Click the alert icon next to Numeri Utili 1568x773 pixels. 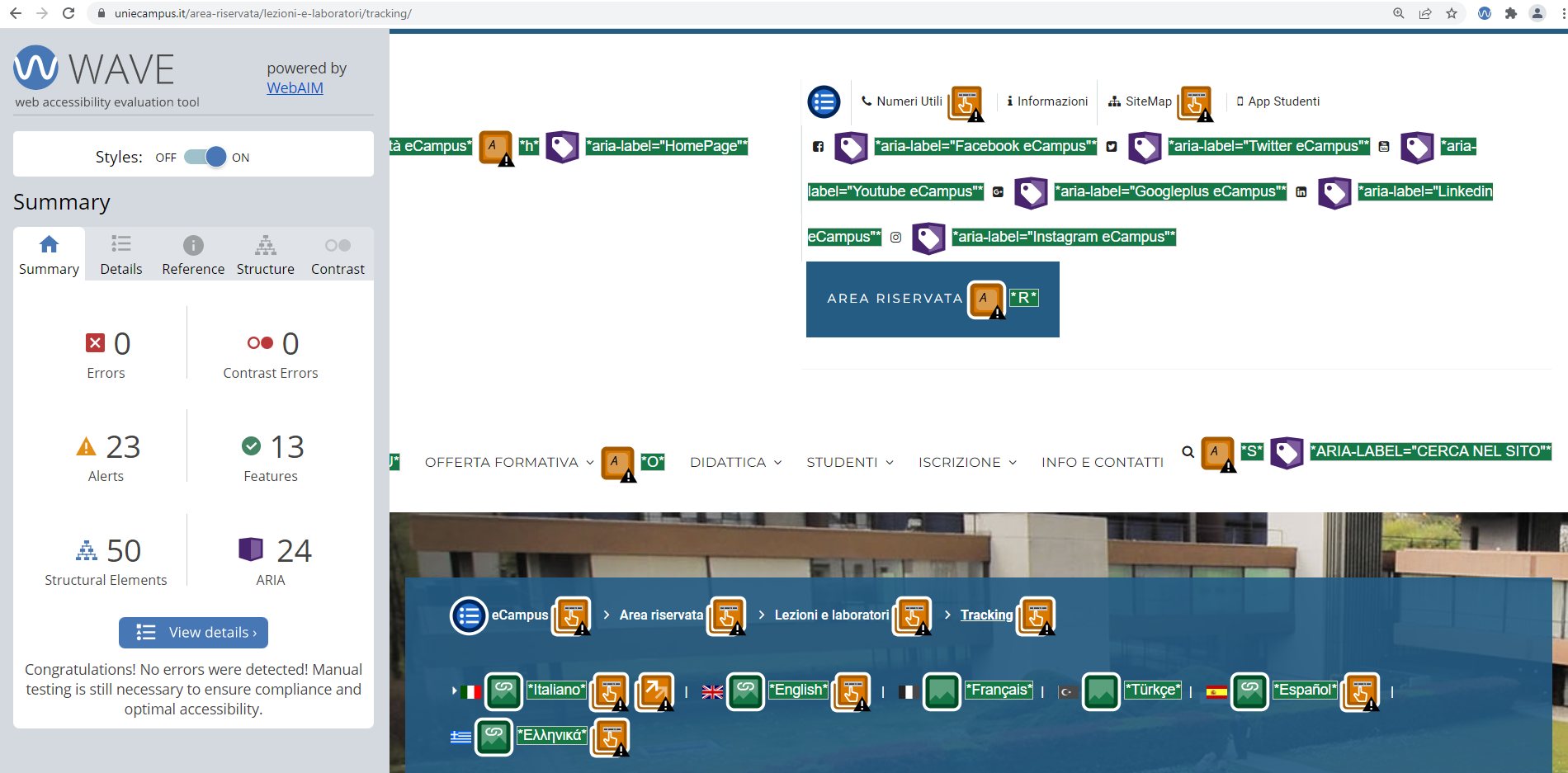pos(966,103)
